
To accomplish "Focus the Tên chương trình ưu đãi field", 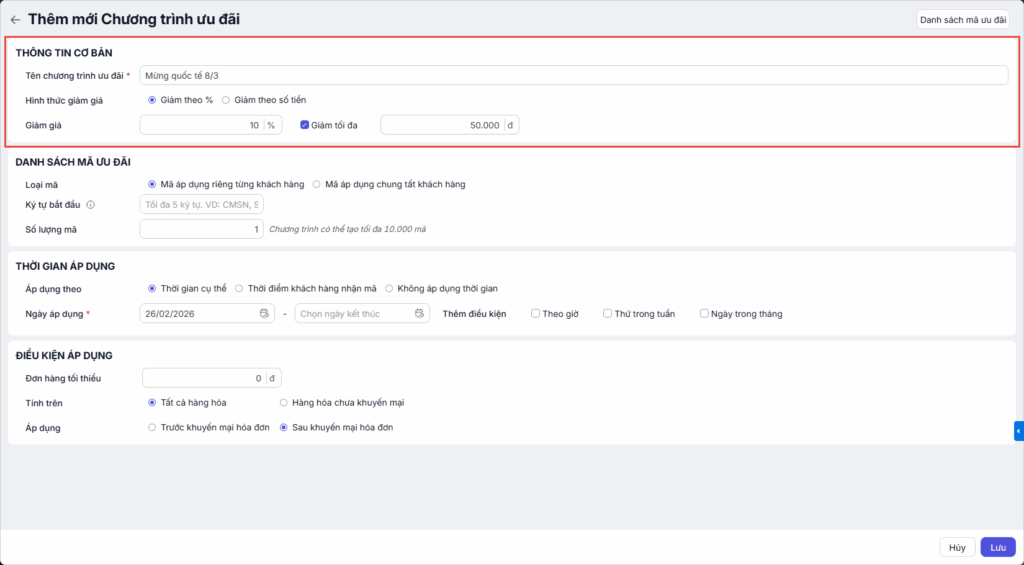I will (x=573, y=75).
